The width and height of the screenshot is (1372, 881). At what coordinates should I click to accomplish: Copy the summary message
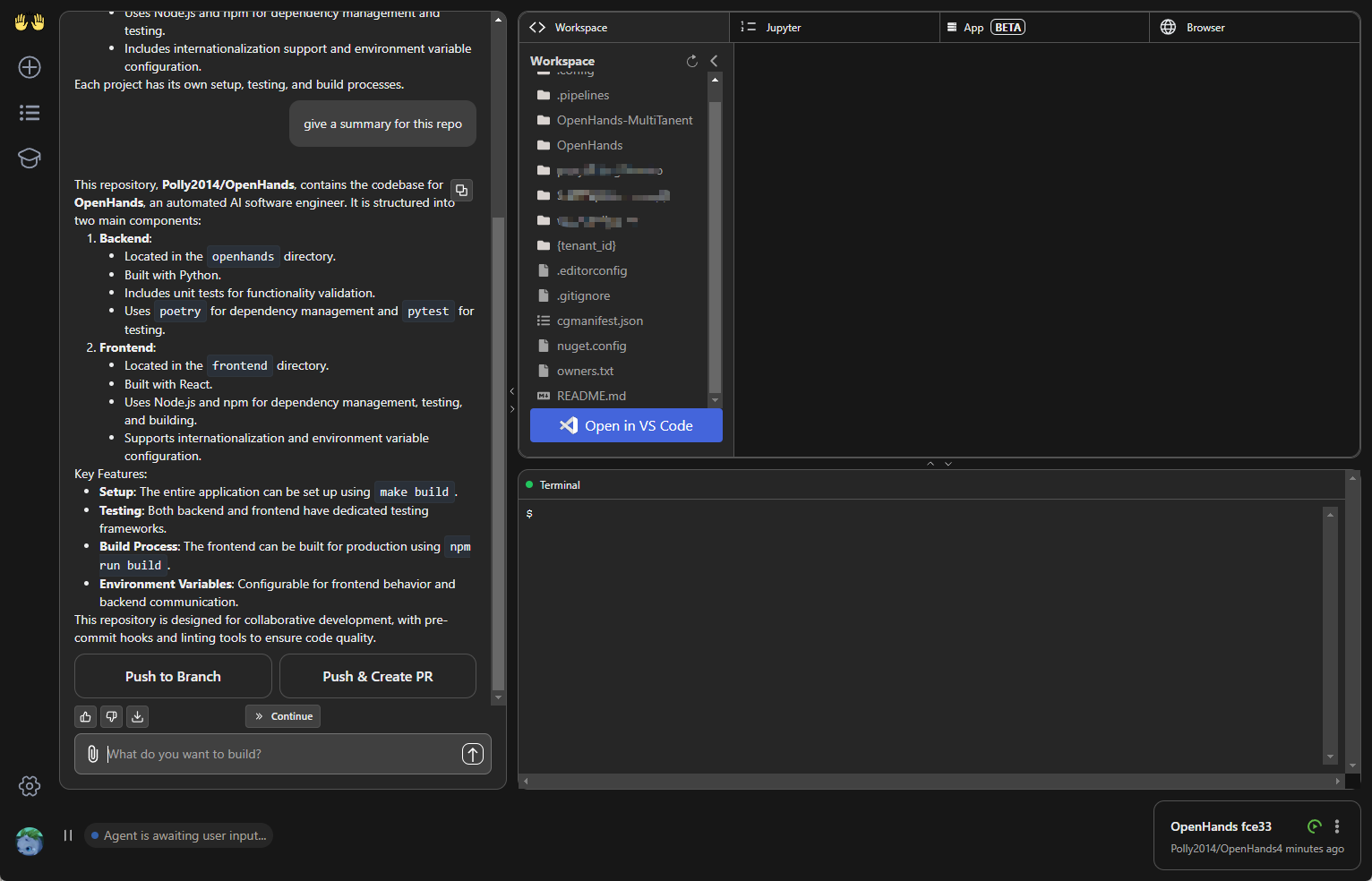[461, 191]
